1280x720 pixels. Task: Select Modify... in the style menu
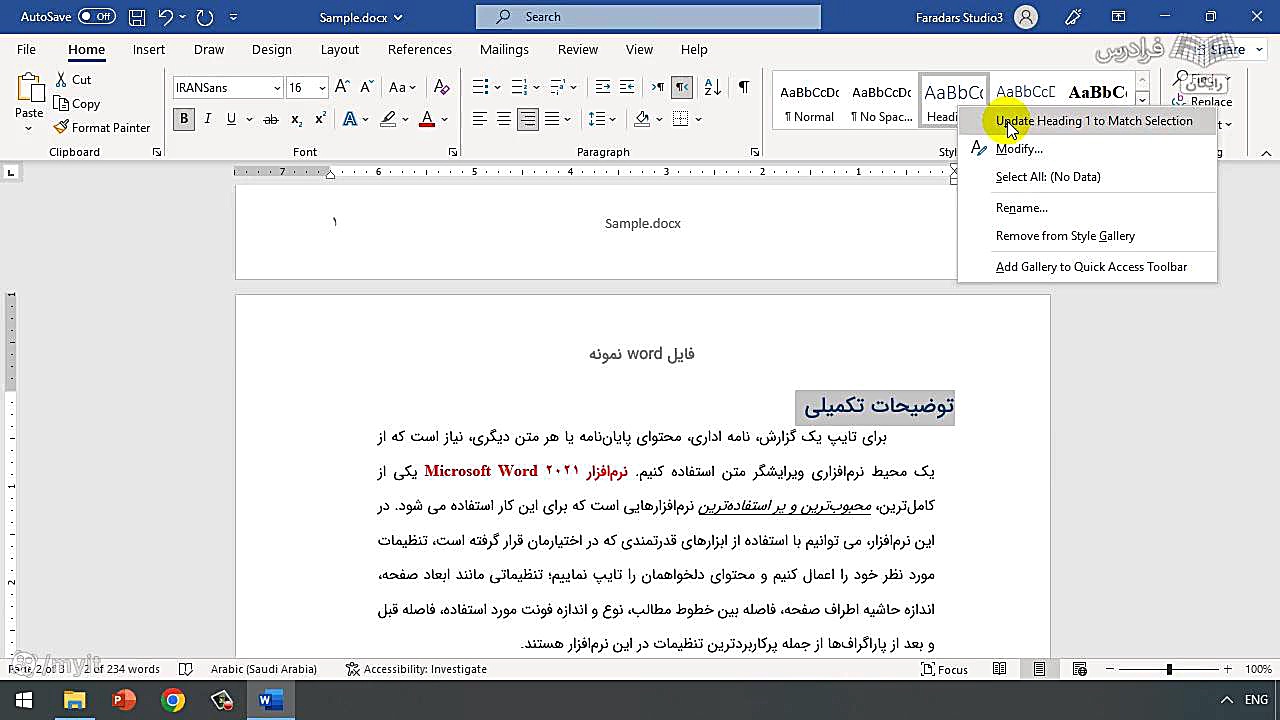point(1019,149)
